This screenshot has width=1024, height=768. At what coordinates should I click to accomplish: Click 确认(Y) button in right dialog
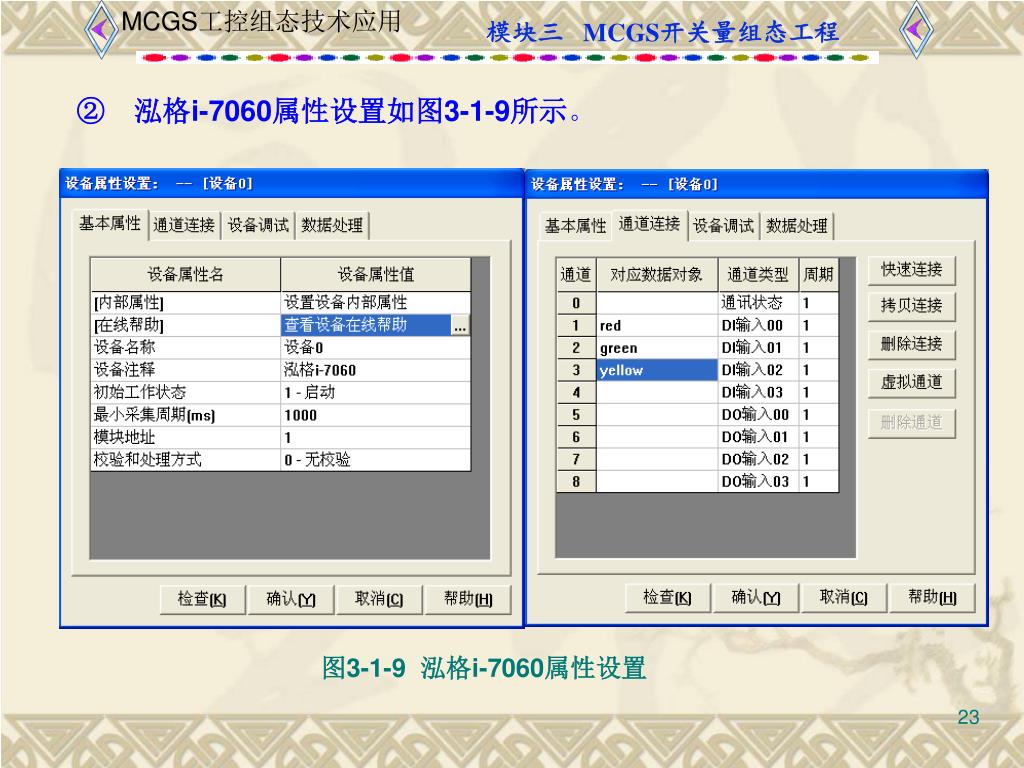coord(756,597)
